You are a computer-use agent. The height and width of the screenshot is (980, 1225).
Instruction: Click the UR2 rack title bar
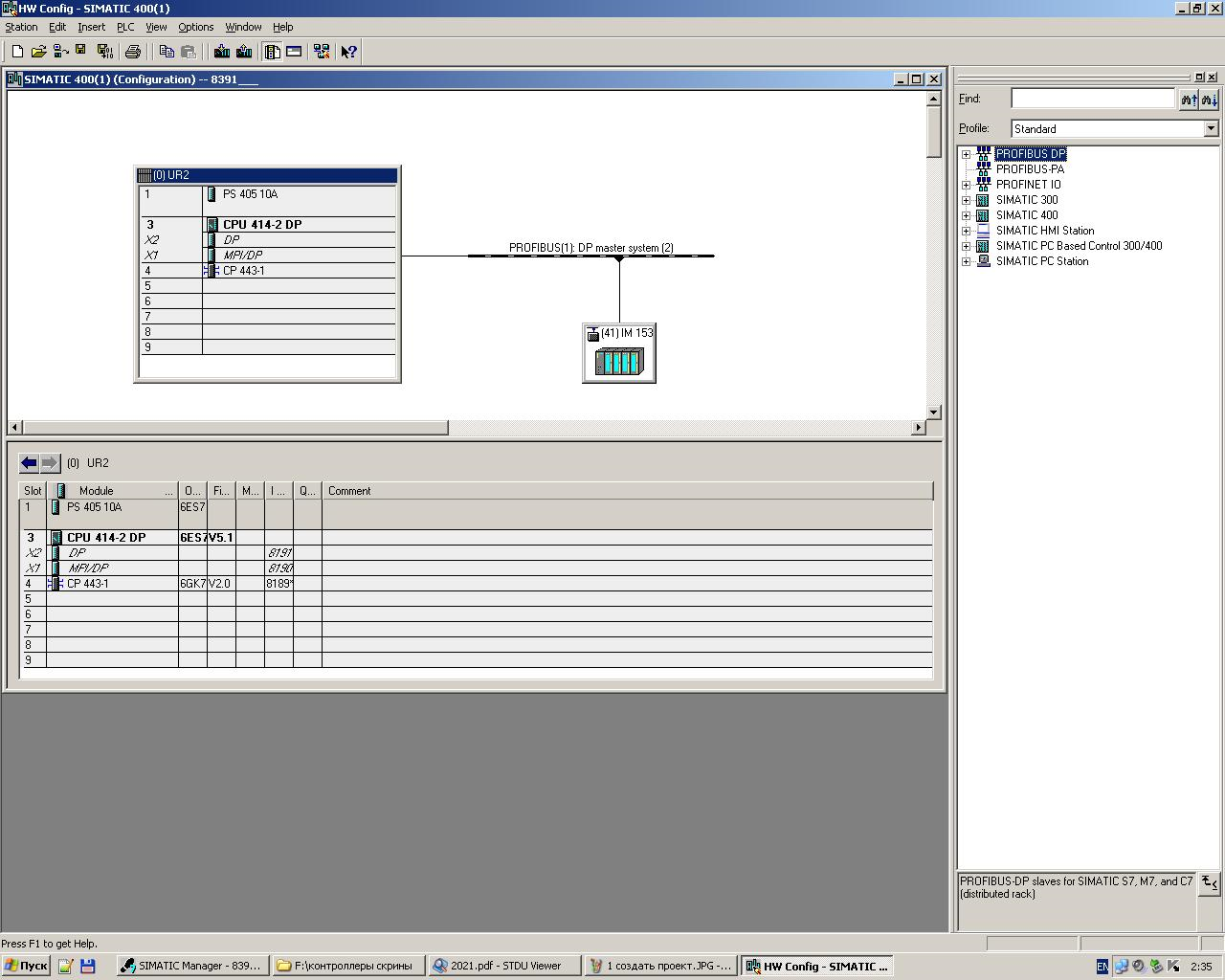click(x=267, y=175)
